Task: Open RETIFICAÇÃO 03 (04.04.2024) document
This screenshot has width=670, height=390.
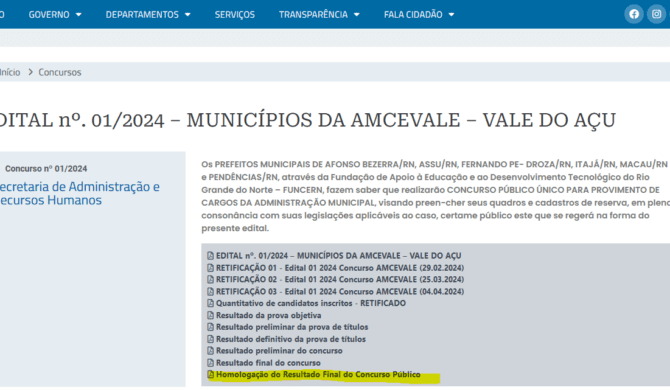Action: click(x=340, y=291)
